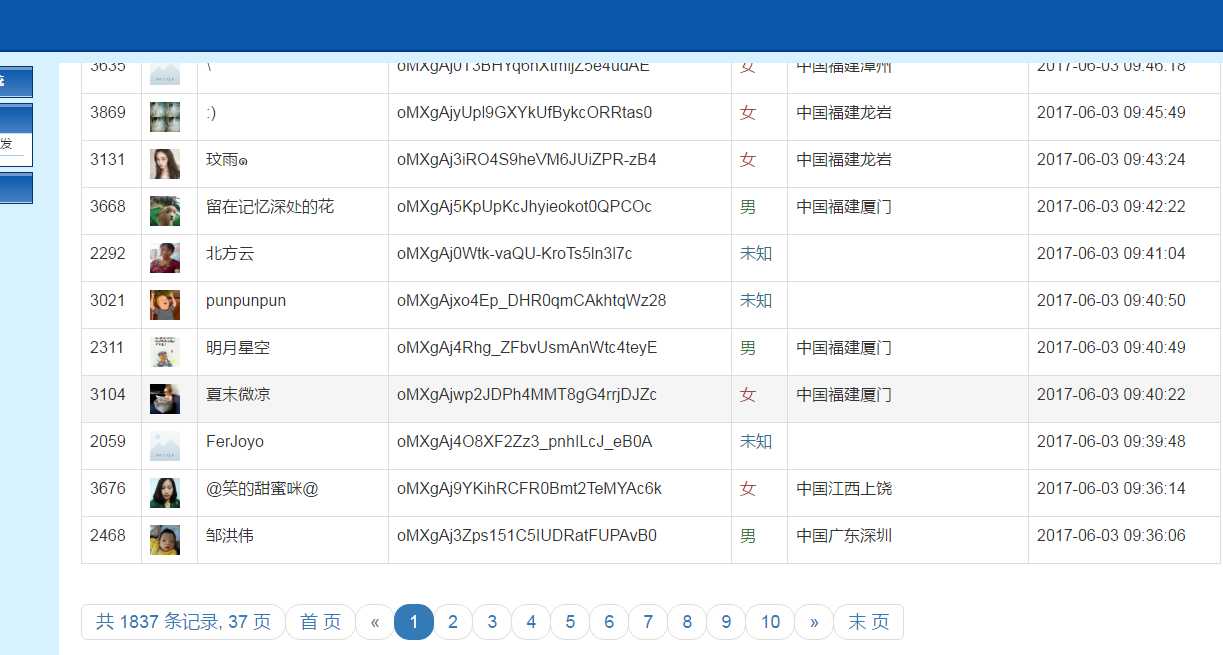
Task: Click openid oMXgAjyUpl9GXYkUfBykcORRtas0
Action: pos(525,112)
